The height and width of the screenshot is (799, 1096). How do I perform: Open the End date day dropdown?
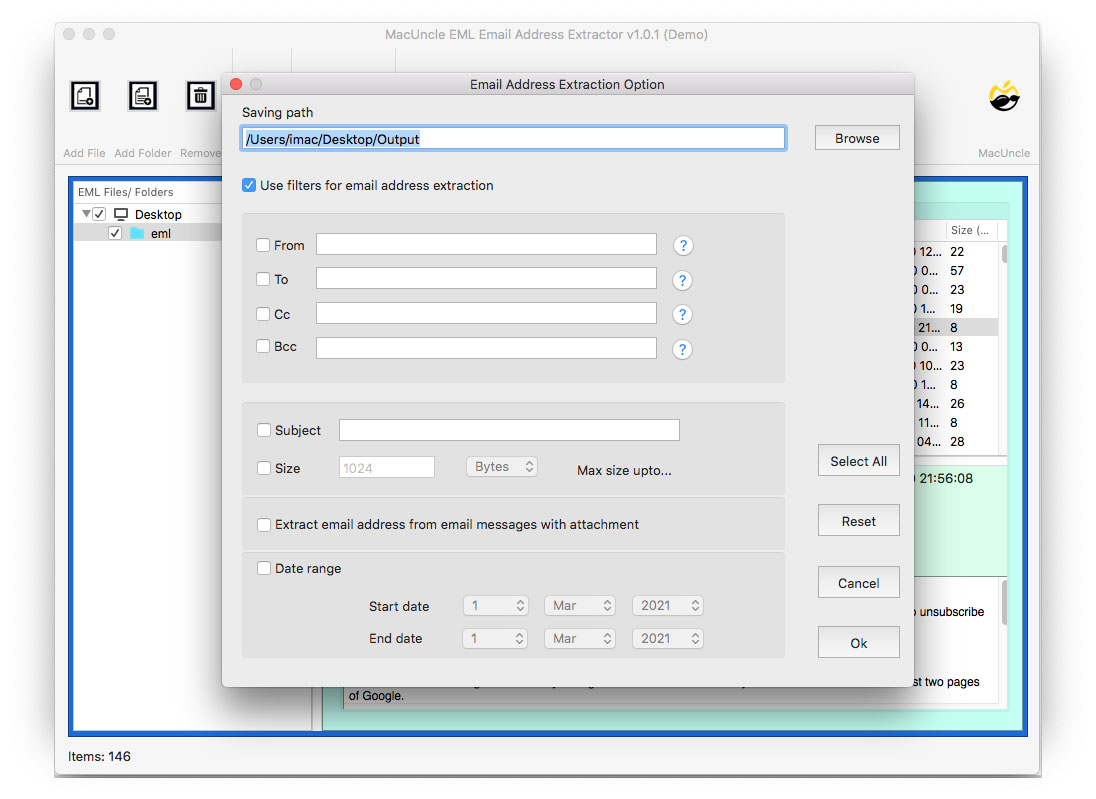(495, 638)
